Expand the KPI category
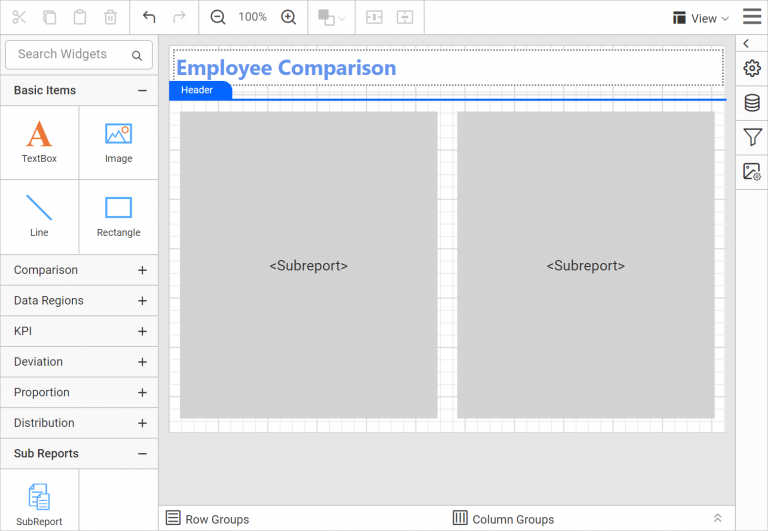The image size is (768, 531). [x=79, y=331]
